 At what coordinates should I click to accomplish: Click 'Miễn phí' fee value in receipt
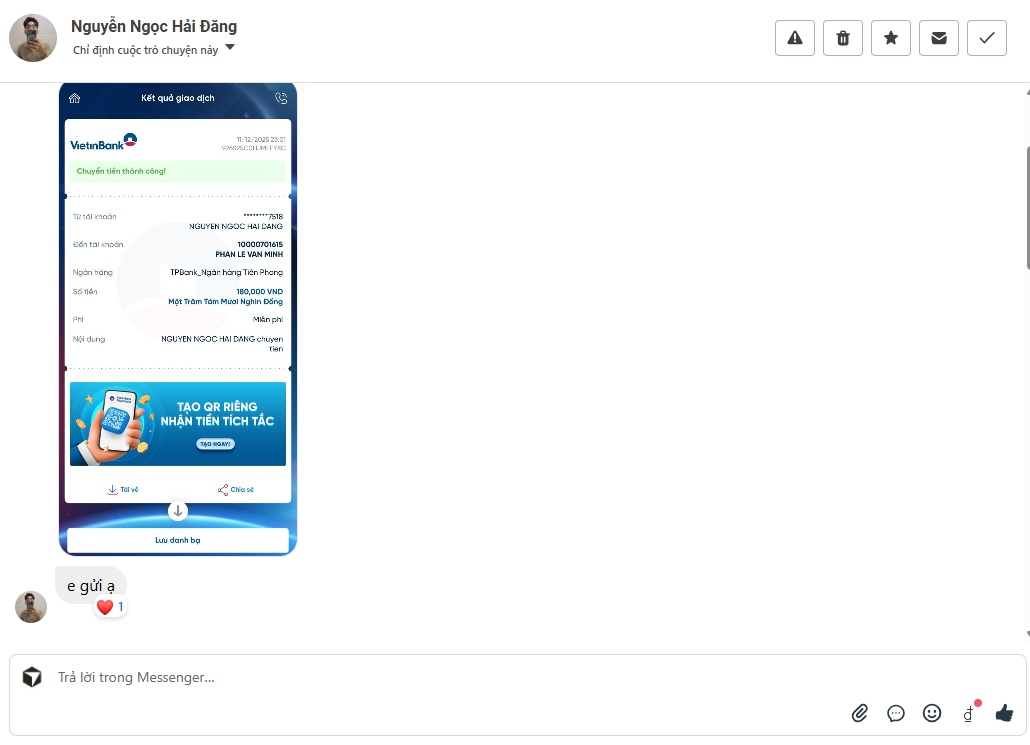click(x=268, y=319)
